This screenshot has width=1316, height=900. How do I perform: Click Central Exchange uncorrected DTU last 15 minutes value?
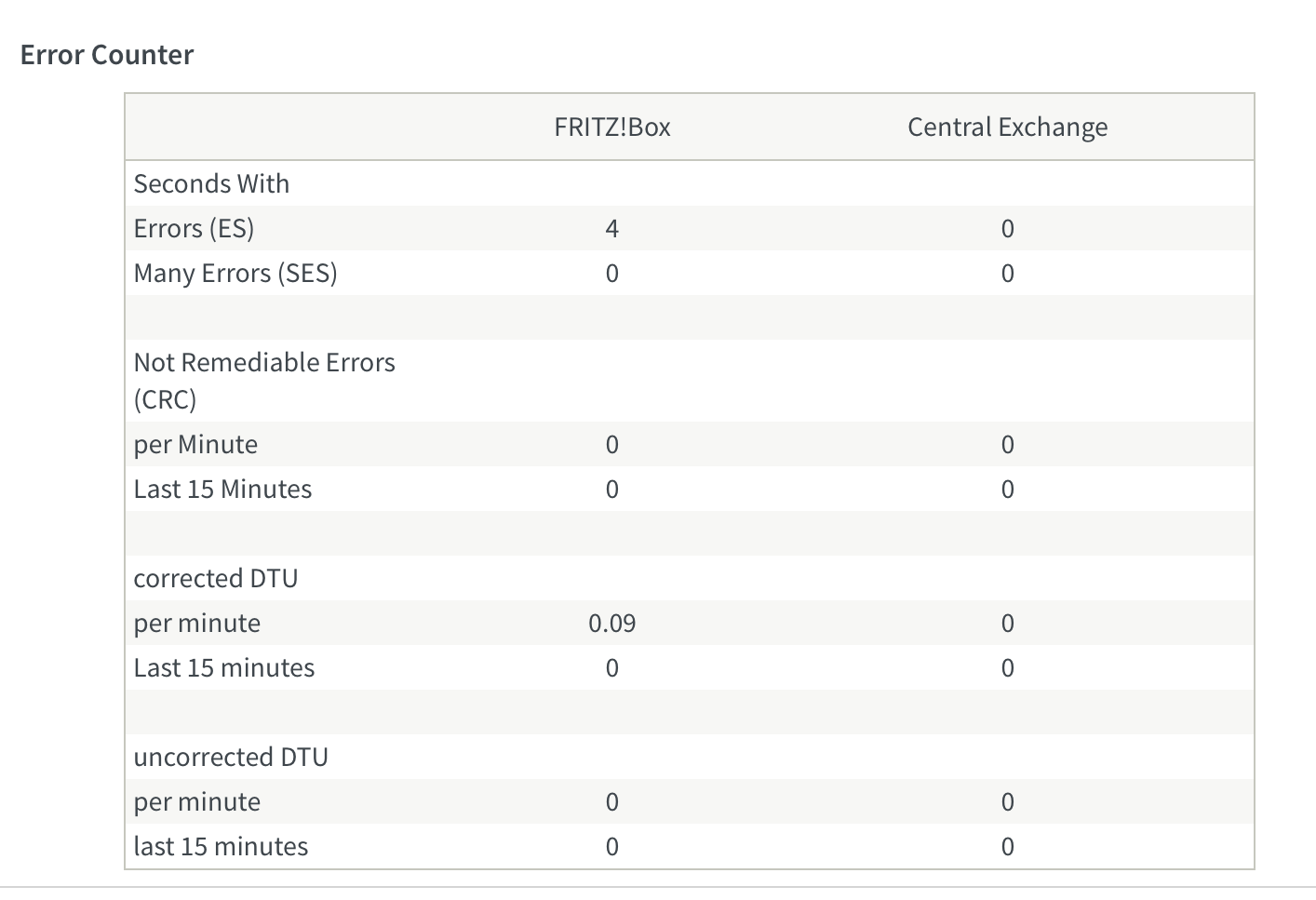[1007, 847]
